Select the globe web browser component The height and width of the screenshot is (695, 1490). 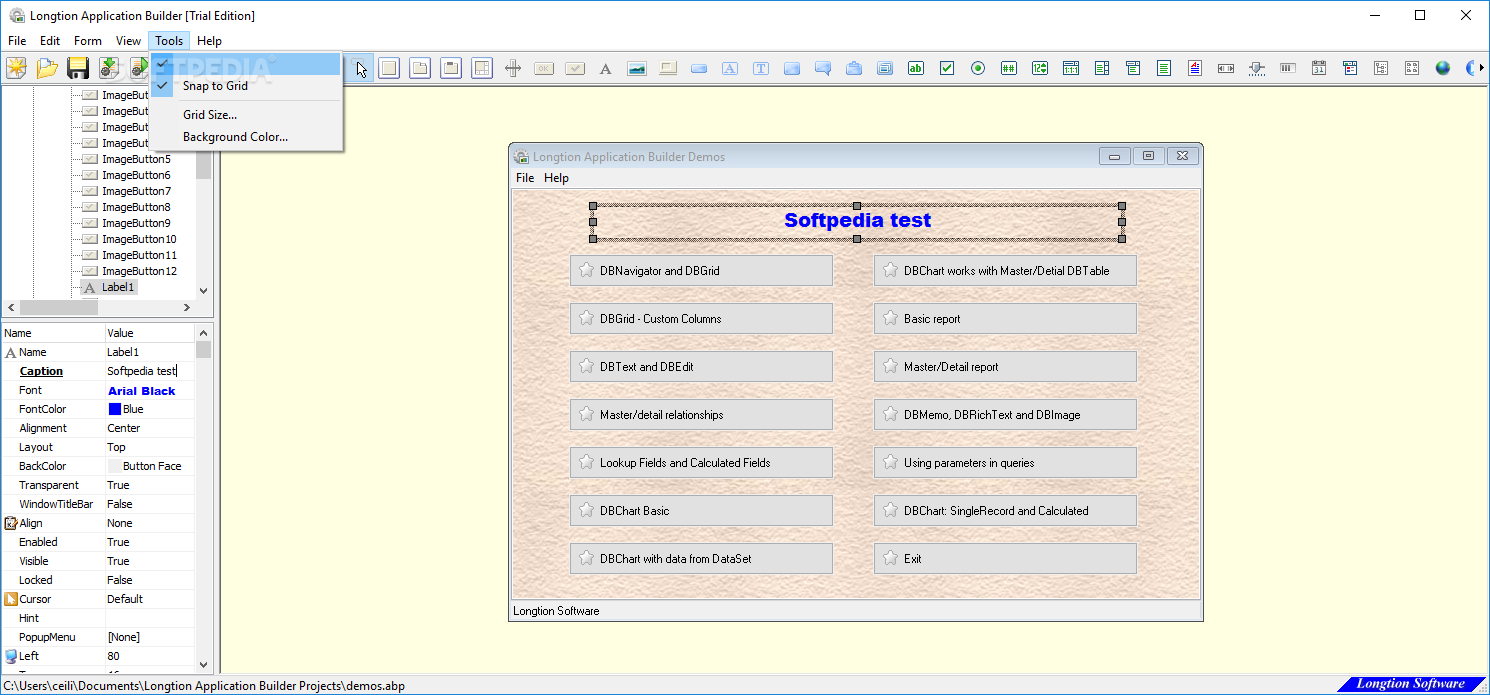1443,68
